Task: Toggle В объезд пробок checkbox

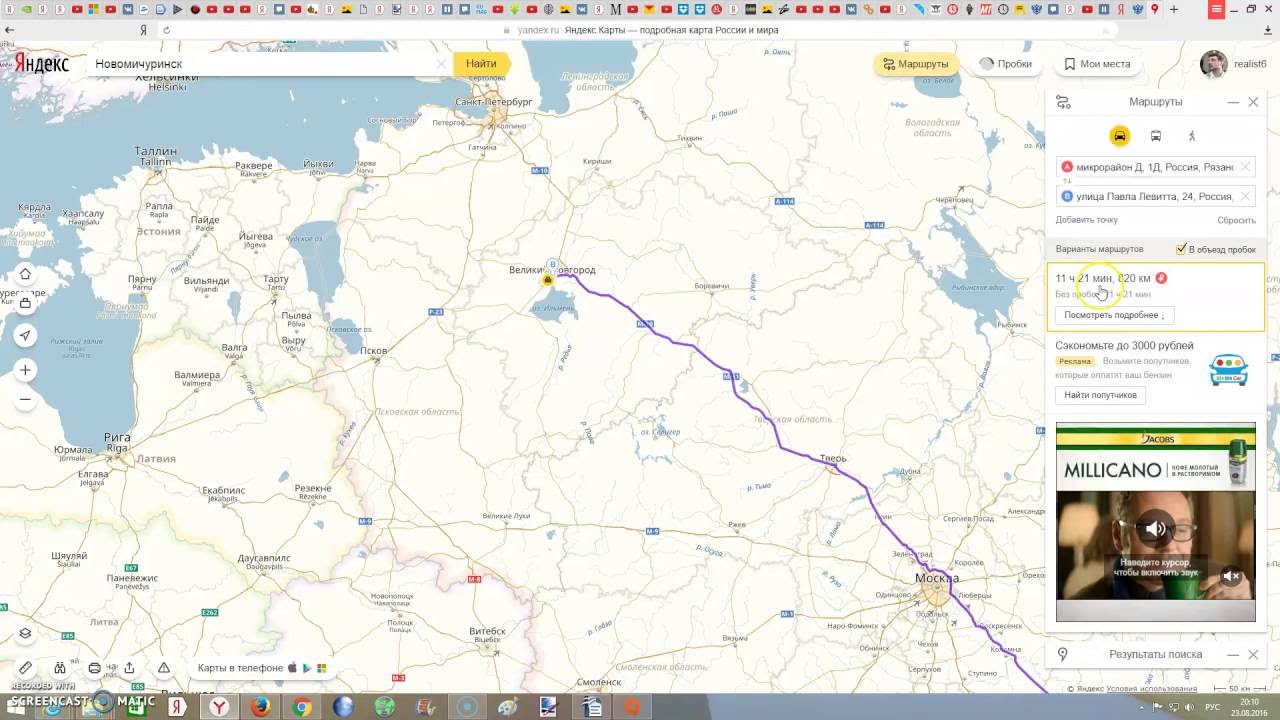Action: coord(1182,249)
